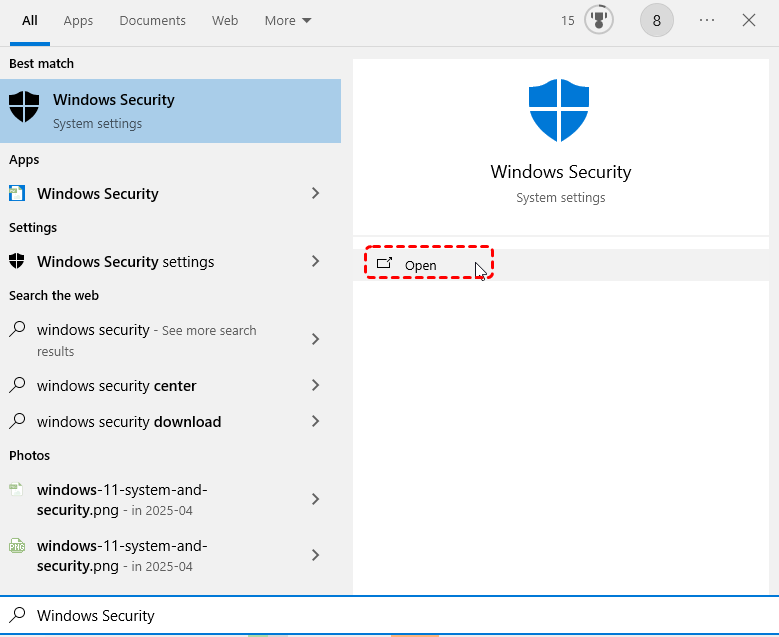This screenshot has width=779, height=637.
Task: Expand the windows security center web arrow
Action: (x=315, y=385)
